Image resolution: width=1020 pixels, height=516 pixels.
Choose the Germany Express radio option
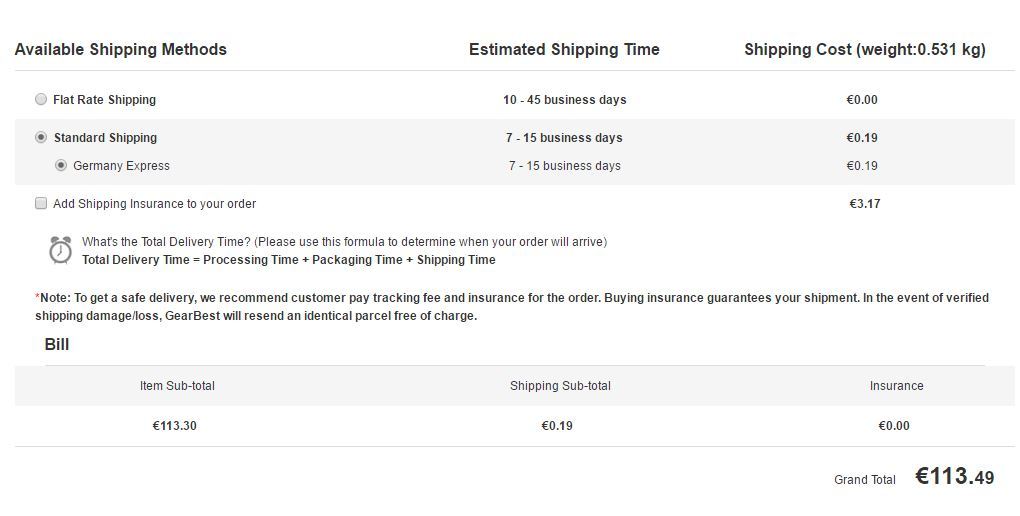(61, 165)
